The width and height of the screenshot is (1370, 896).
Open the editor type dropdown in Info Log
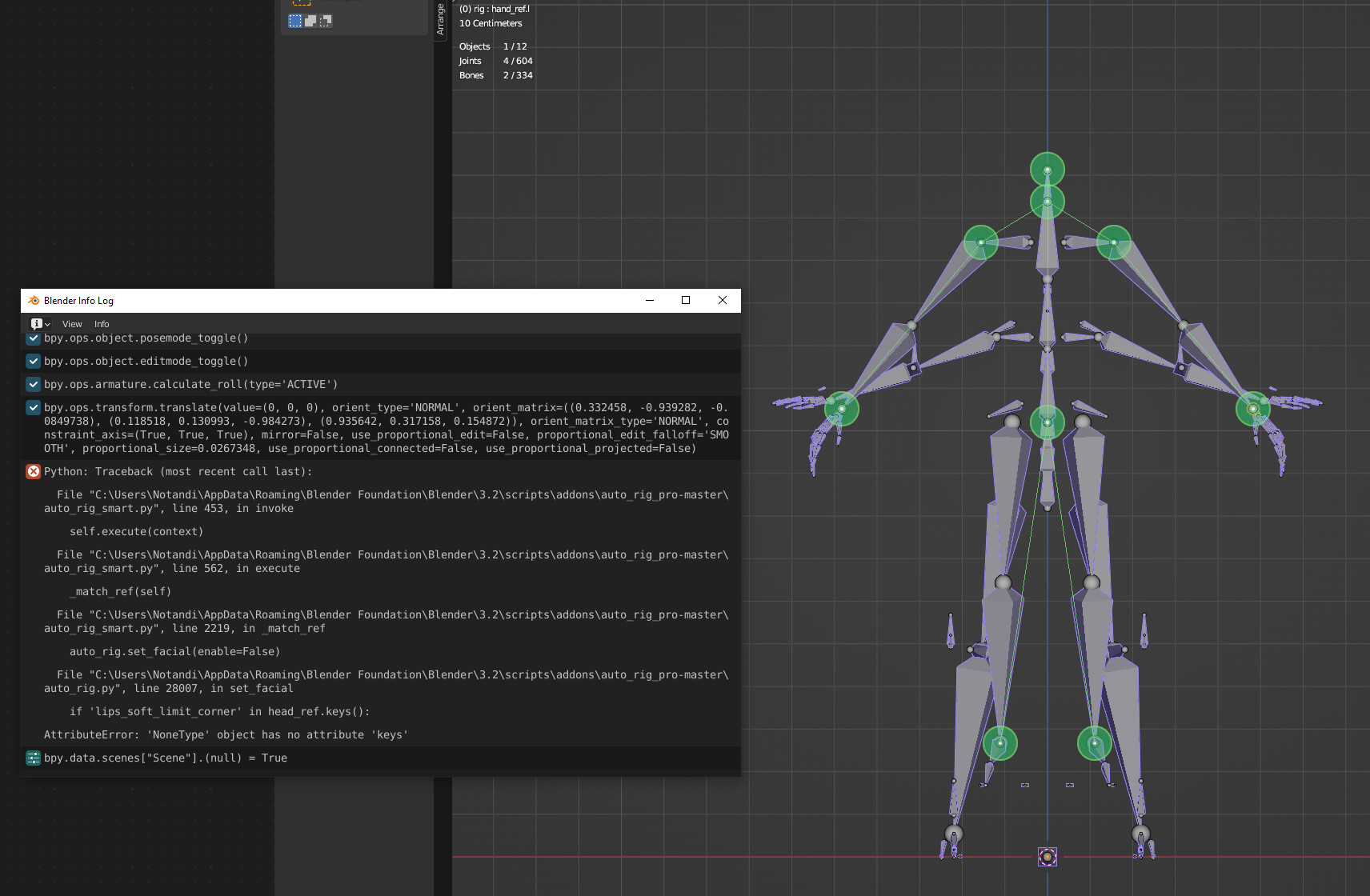click(40, 324)
